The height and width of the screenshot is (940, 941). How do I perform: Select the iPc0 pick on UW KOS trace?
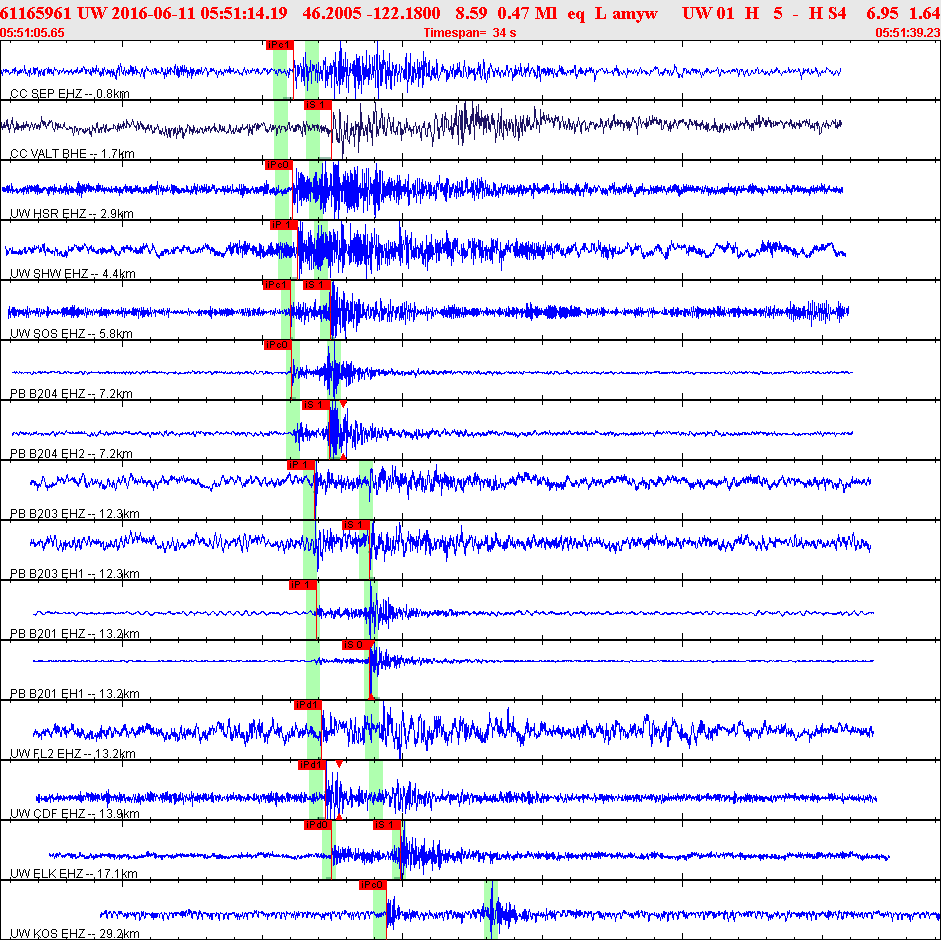click(373, 885)
